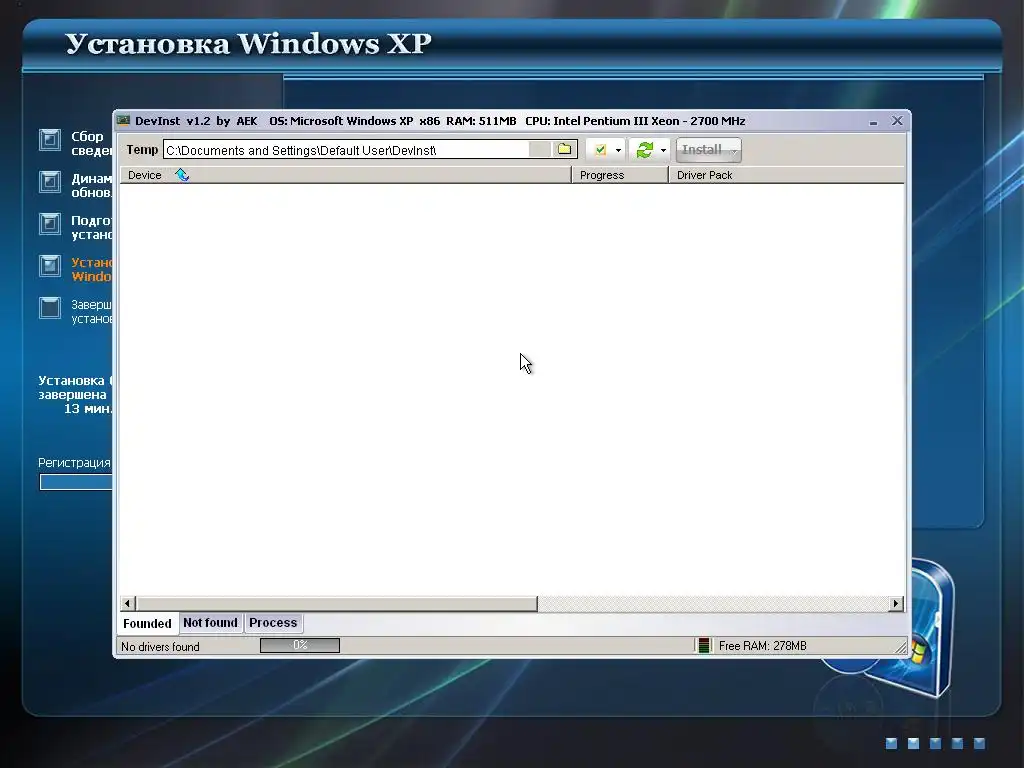1024x768 pixels.
Task: Open dropdown arrow next to refresh icon
Action: point(664,150)
